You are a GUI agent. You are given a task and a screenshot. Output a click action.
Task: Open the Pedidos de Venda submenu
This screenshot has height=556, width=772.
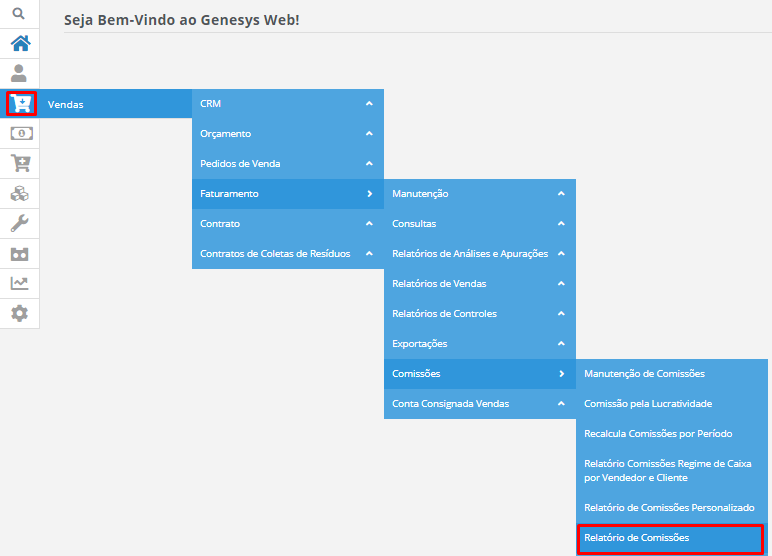coord(288,164)
